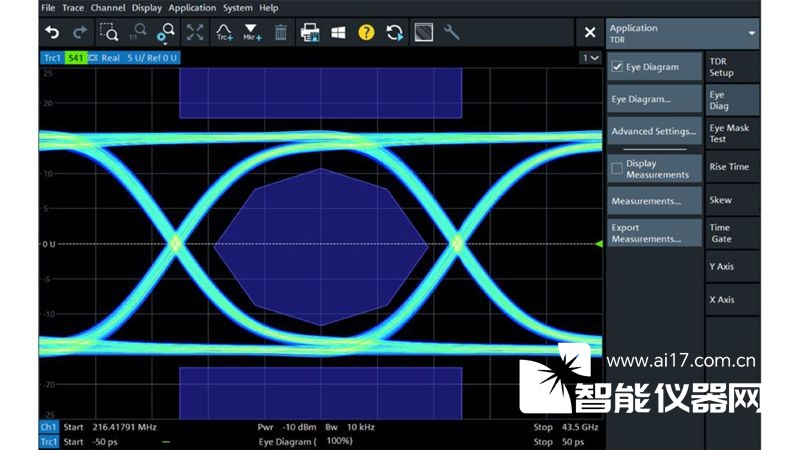This screenshot has height=450, width=800.
Task: Open Advanced Settings... dialog
Action: coord(655,131)
